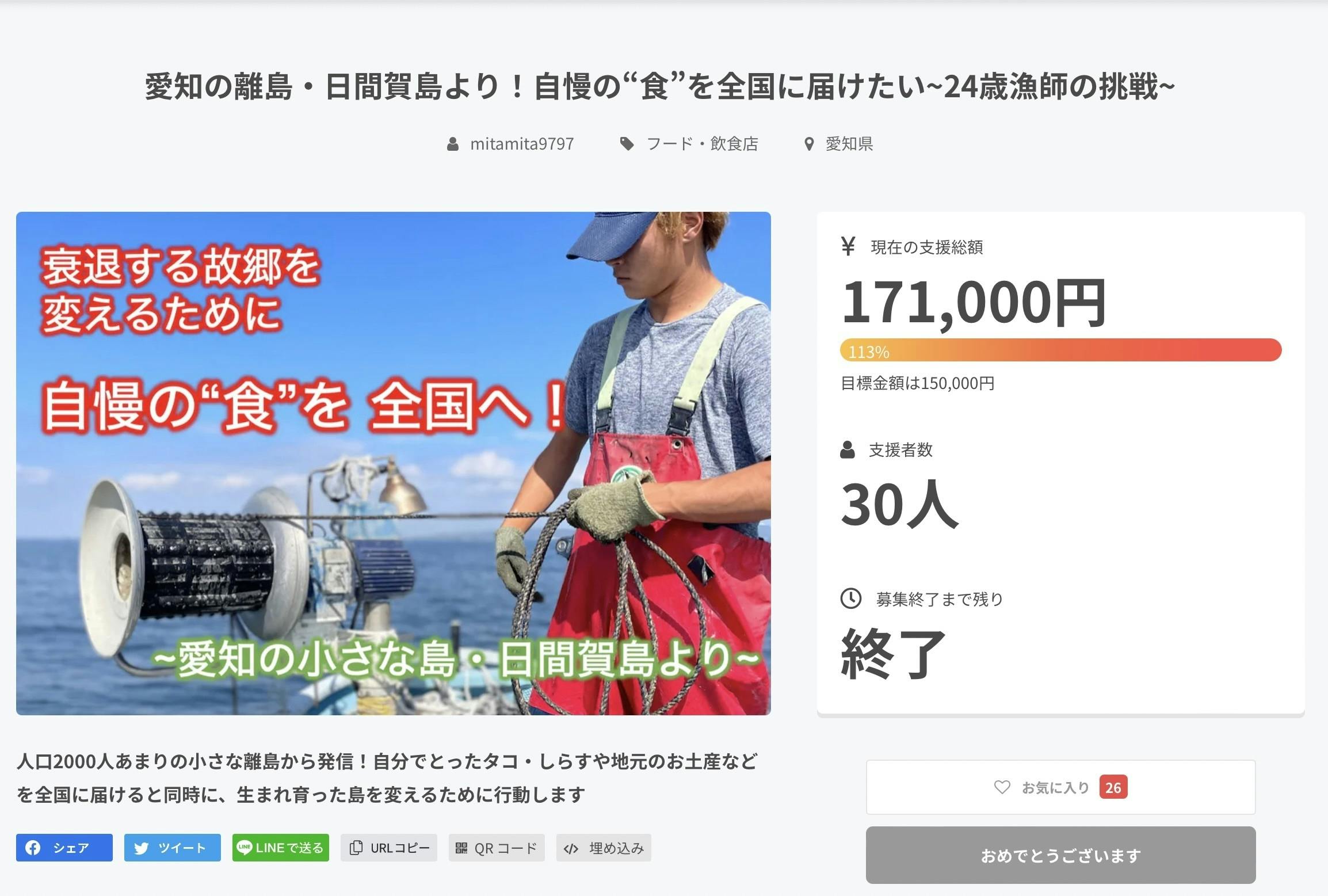Click the heart icon in お気に入り
Viewport: 1328px width, 896px height.
click(1002, 787)
